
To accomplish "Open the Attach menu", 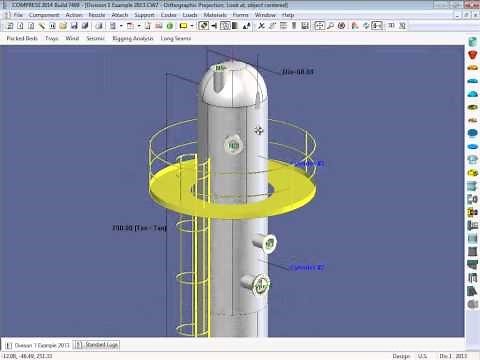I will [120, 15].
